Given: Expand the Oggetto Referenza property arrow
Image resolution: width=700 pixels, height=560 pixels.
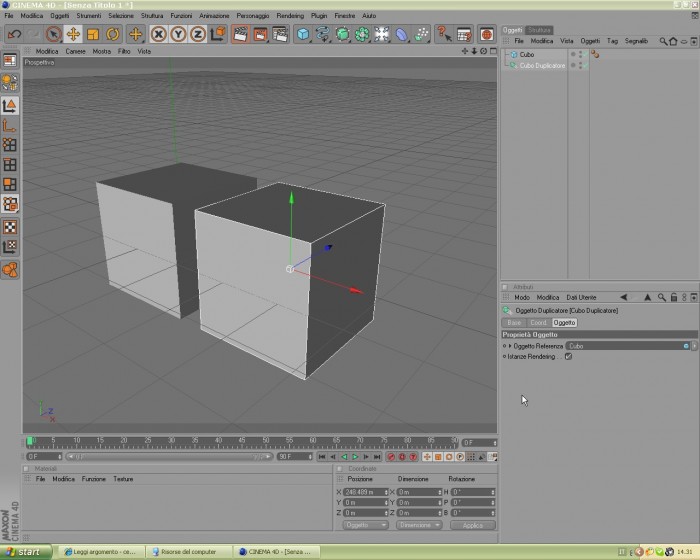Looking at the screenshot, I should (510, 346).
